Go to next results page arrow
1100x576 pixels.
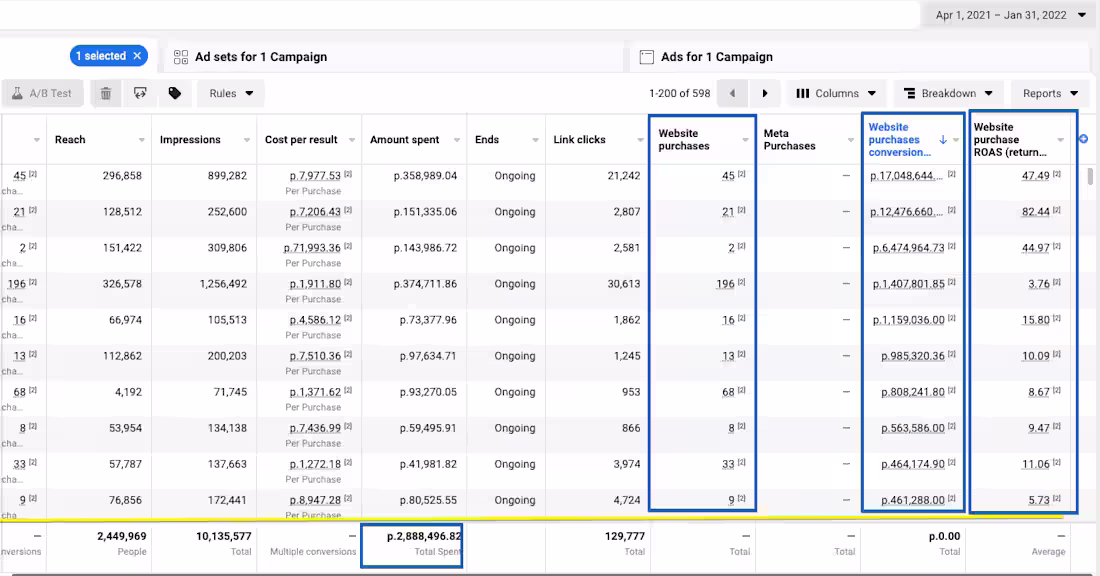765,93
